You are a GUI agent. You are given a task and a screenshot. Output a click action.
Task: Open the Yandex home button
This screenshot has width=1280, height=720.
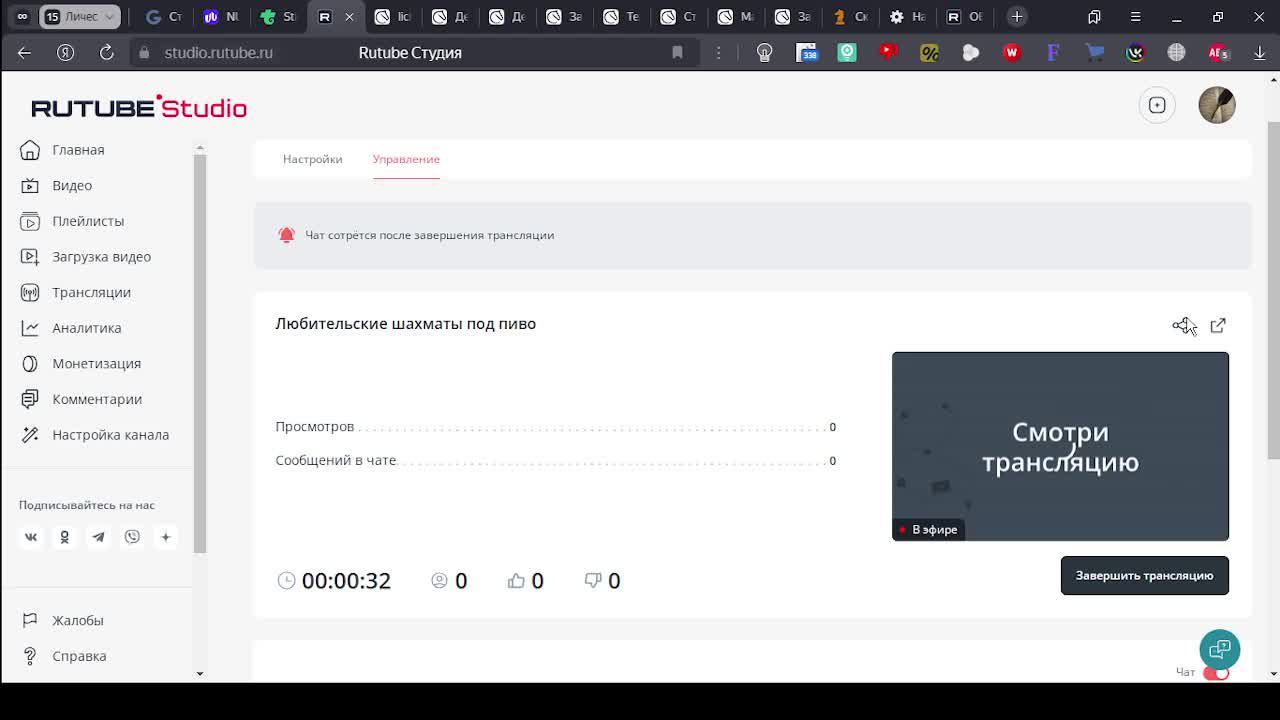[x=66, y=53]
